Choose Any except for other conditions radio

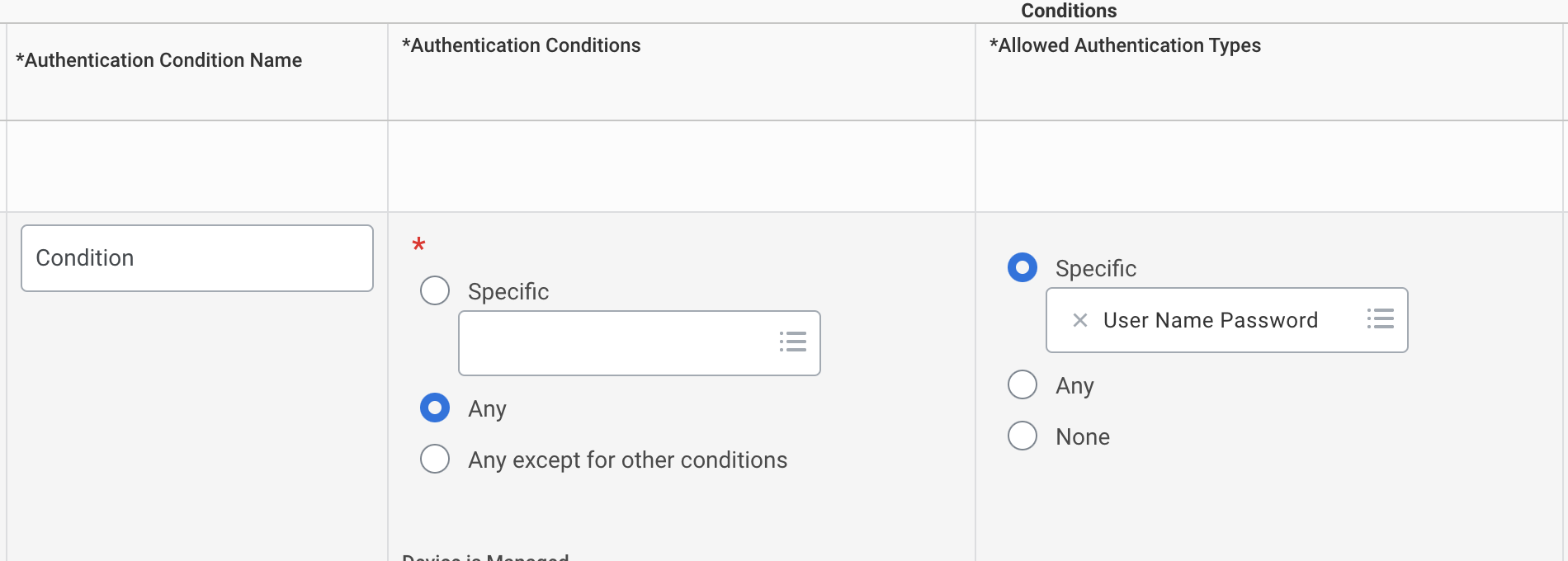(435, 459)
